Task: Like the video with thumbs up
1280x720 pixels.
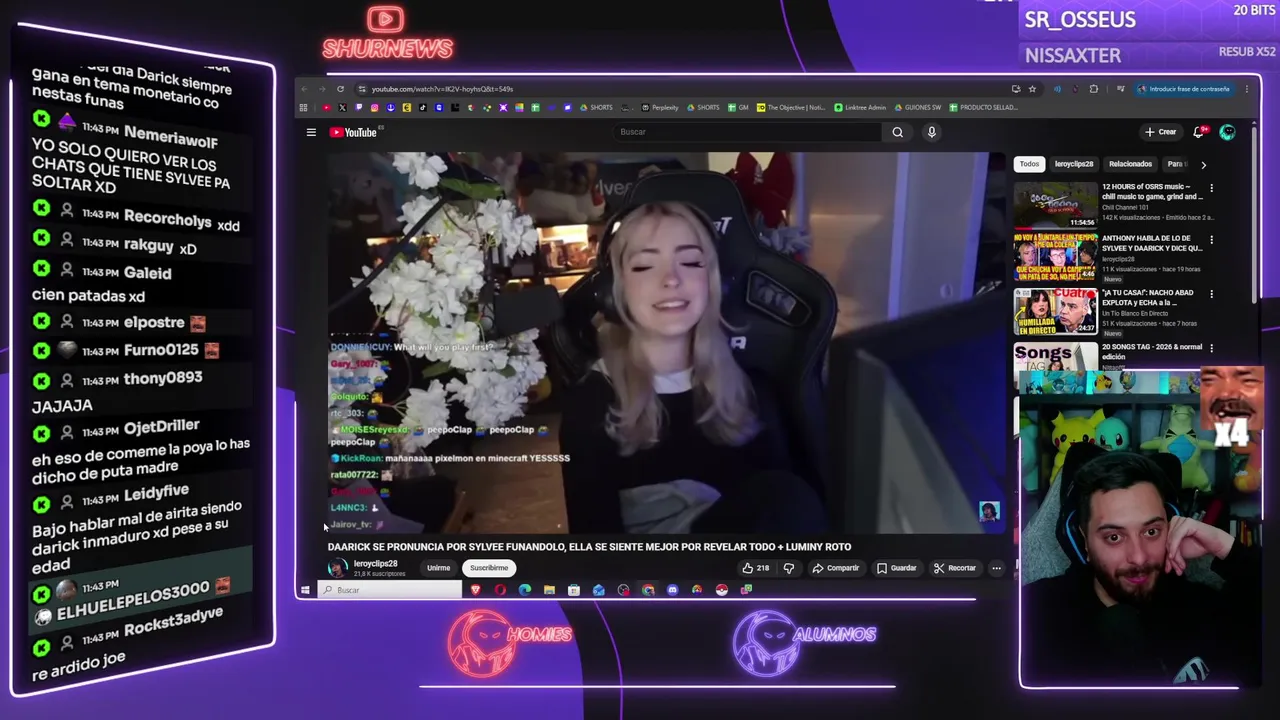Action: (x=755, y=568)
